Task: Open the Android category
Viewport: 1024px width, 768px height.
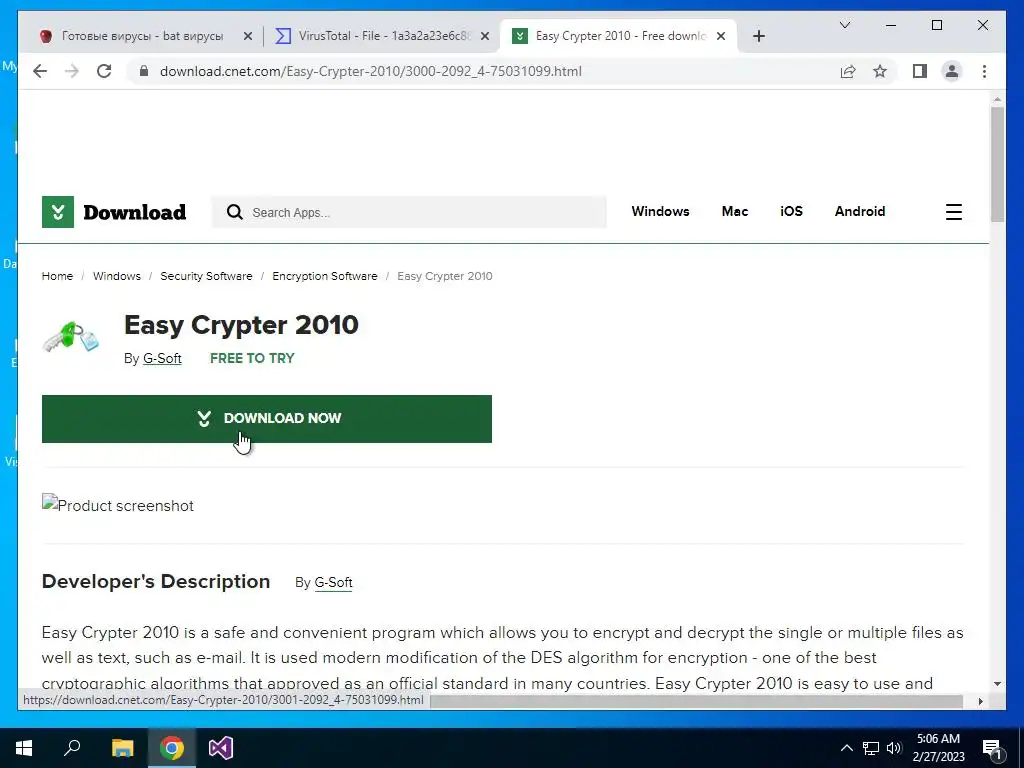Action: 859,211
